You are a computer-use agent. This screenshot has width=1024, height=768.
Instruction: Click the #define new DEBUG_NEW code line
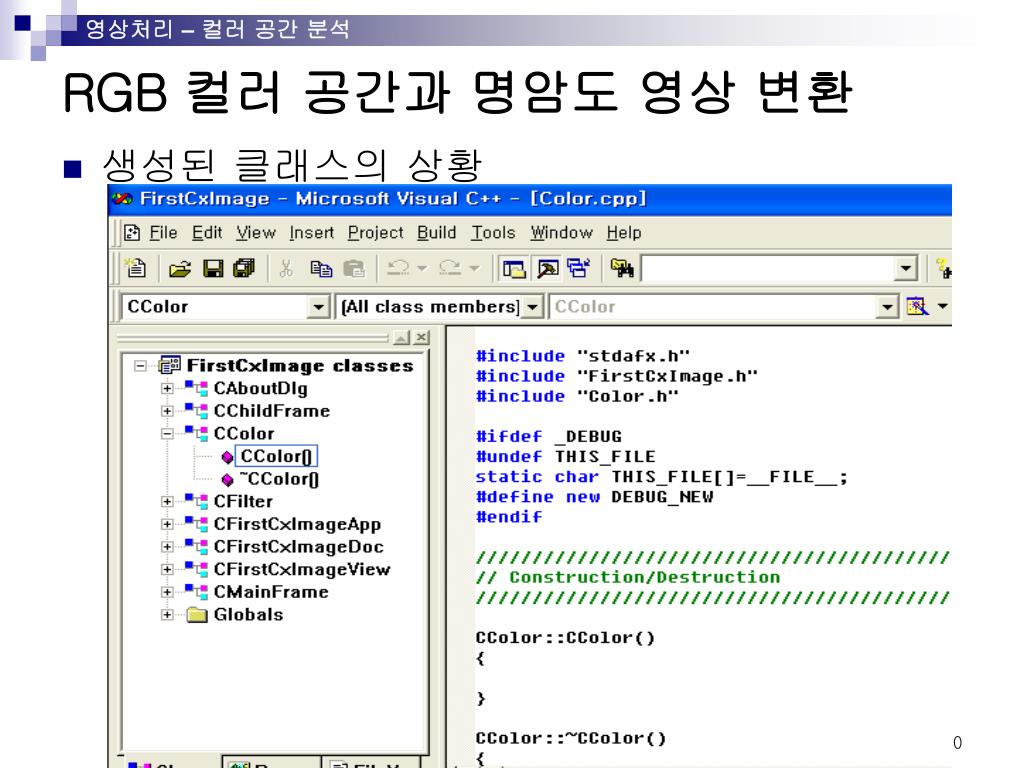click(x=594, y=497)
